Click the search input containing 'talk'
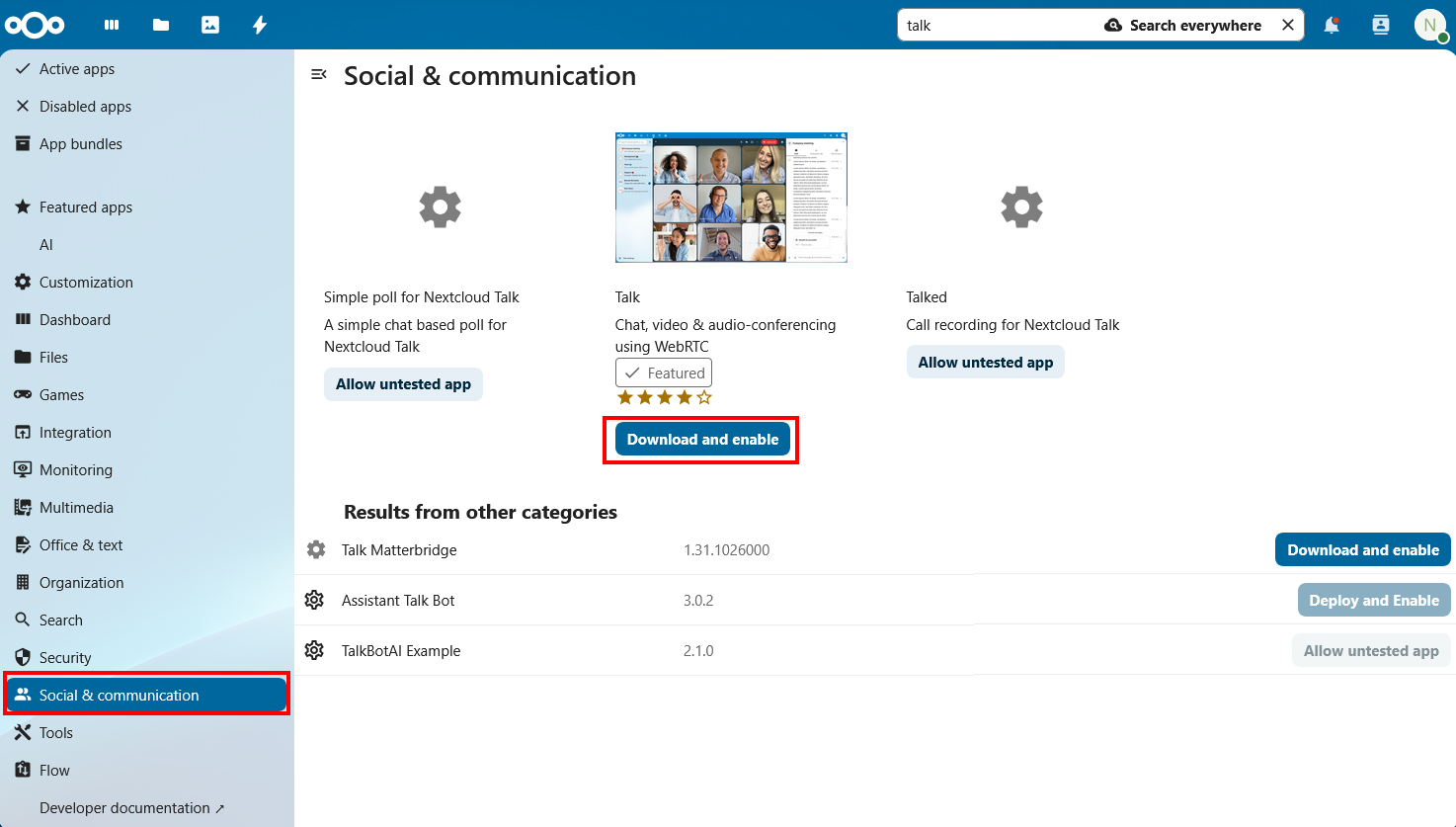Viewport: 1456px width, 827px height. point(998,26)
